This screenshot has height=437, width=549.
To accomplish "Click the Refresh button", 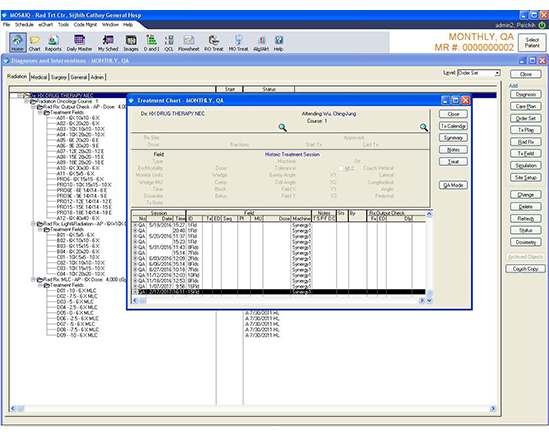I will pyautogui.click(x=526, y=218).
